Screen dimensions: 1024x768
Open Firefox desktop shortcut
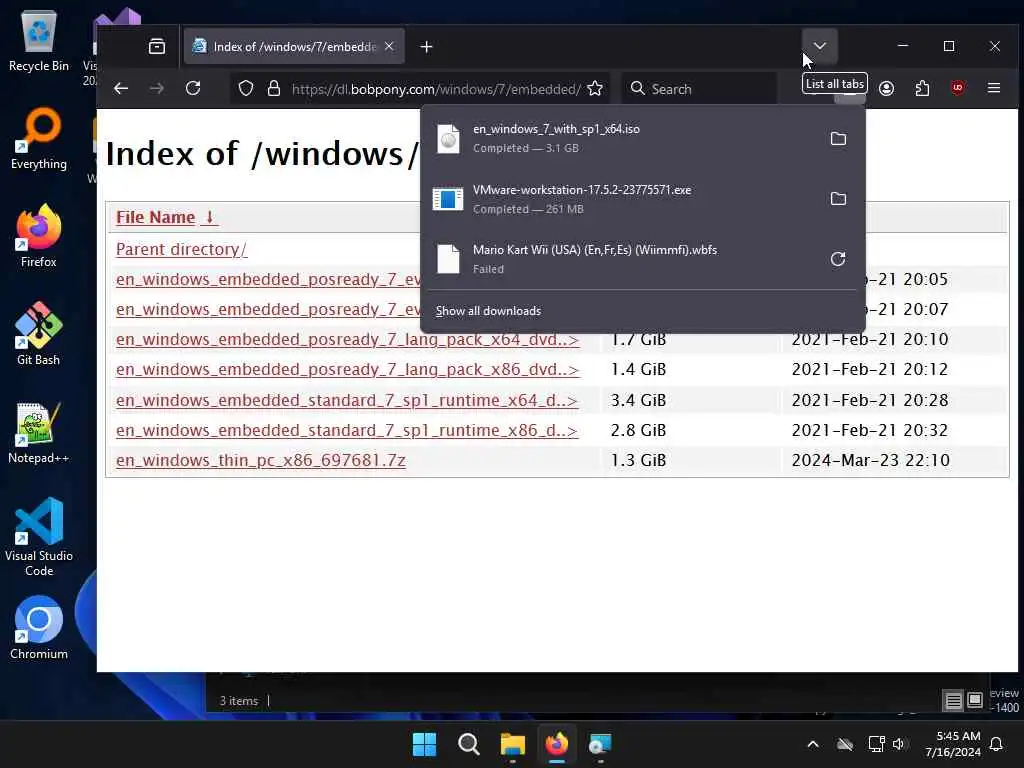(39, 236)
